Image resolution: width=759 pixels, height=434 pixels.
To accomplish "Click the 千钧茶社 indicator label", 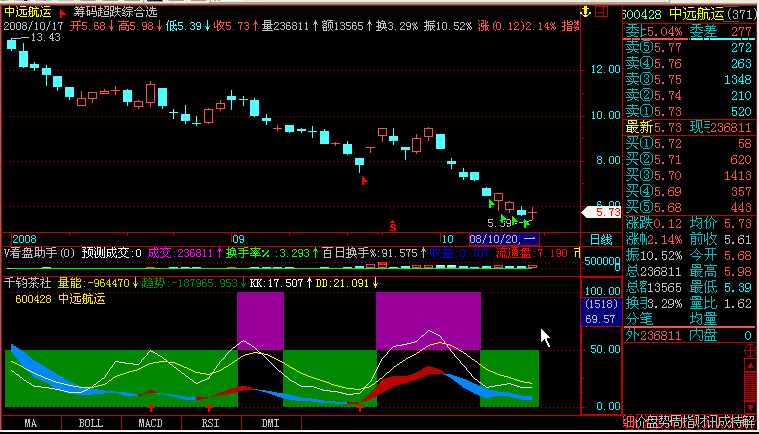I will [x=28, y=283].
